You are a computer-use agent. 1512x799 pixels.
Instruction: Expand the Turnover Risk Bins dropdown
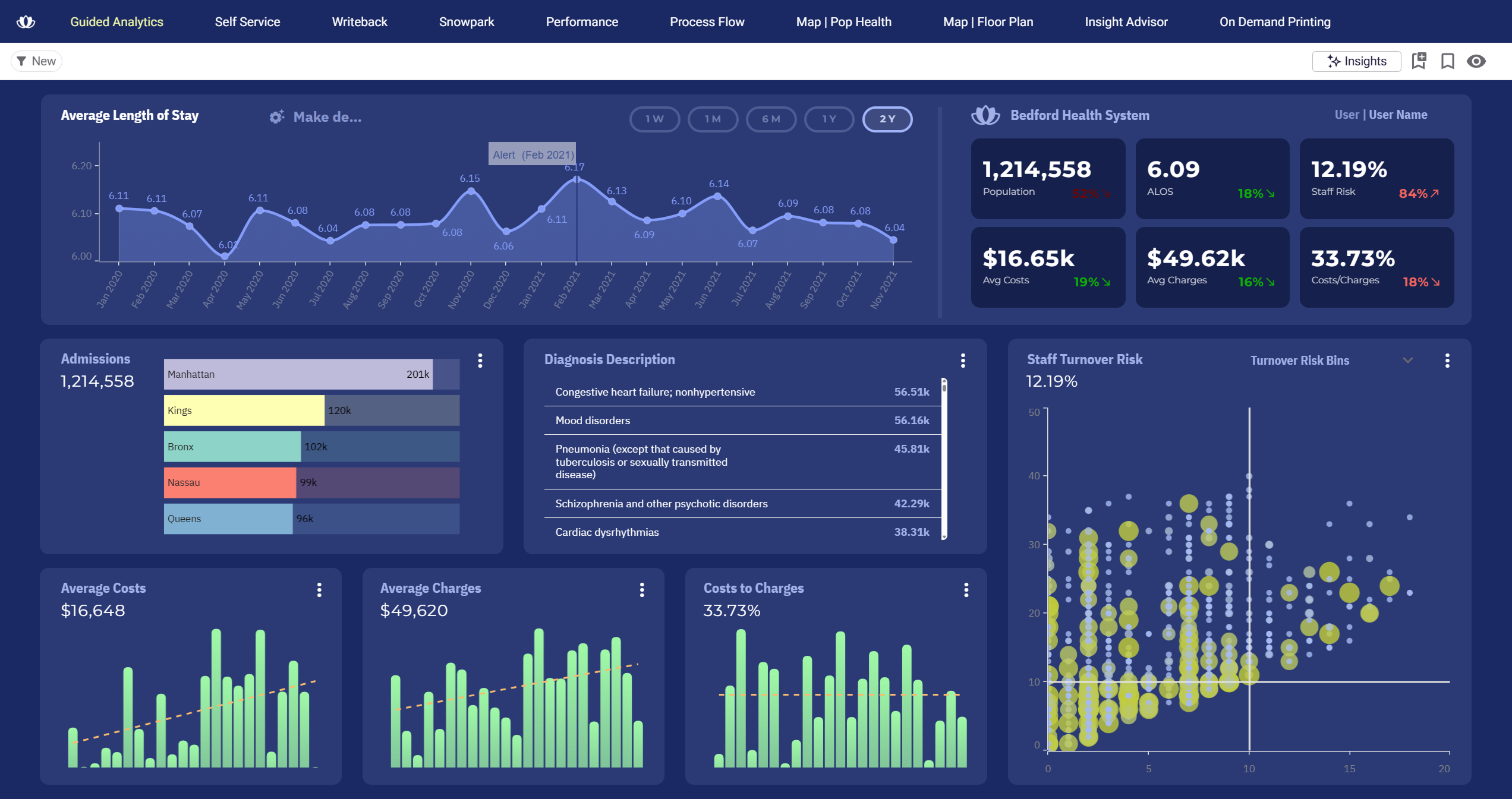pyautogui.click(x=1407, y=361)
